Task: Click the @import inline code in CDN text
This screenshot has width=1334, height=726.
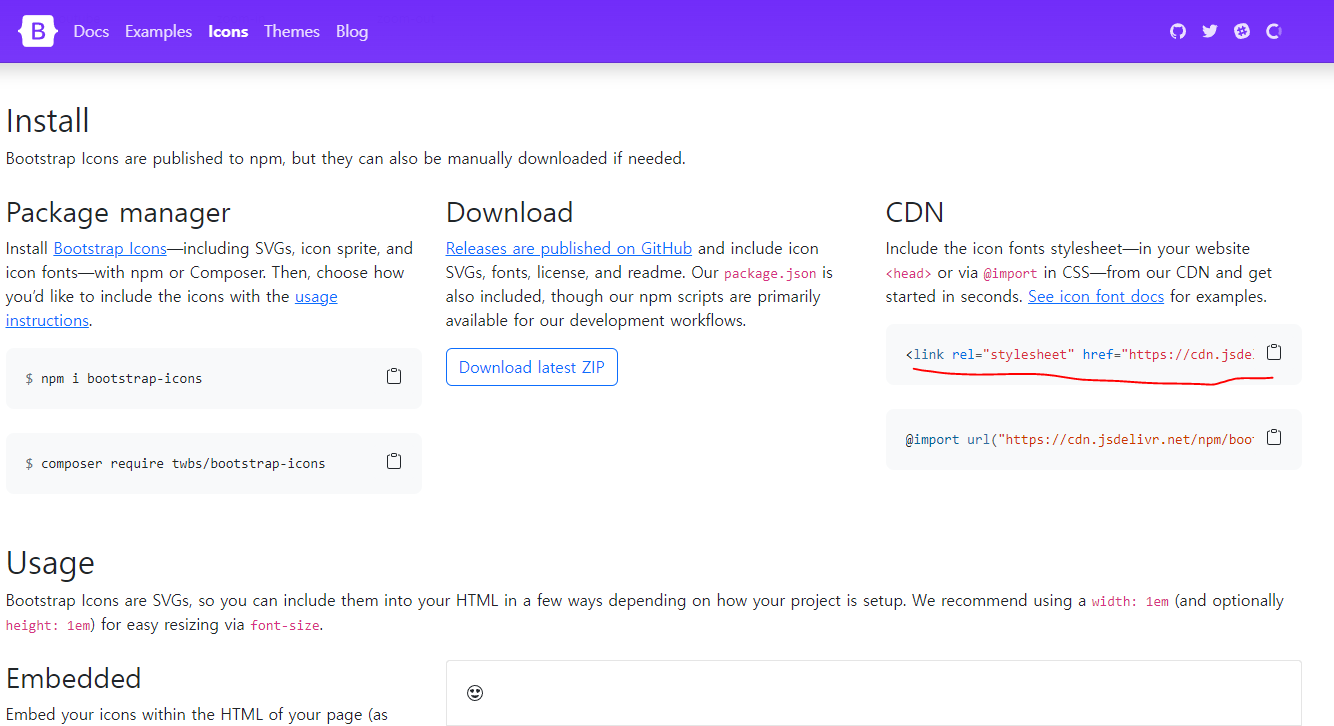Action: 1008,273
